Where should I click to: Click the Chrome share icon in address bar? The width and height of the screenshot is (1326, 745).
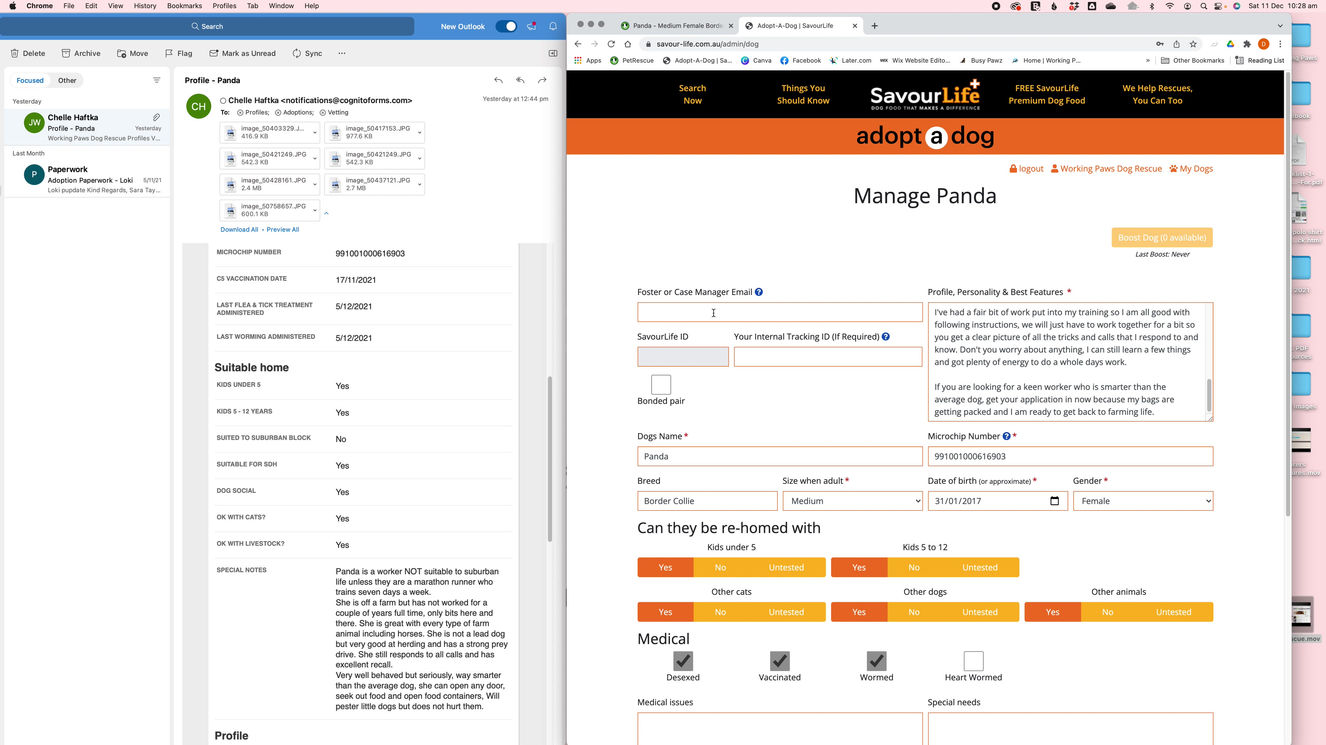click(1176, 44)
